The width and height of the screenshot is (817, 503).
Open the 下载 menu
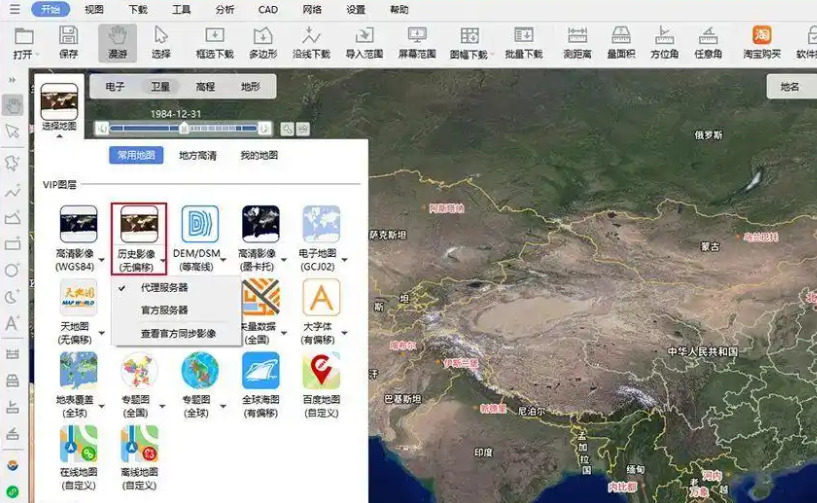138,9
